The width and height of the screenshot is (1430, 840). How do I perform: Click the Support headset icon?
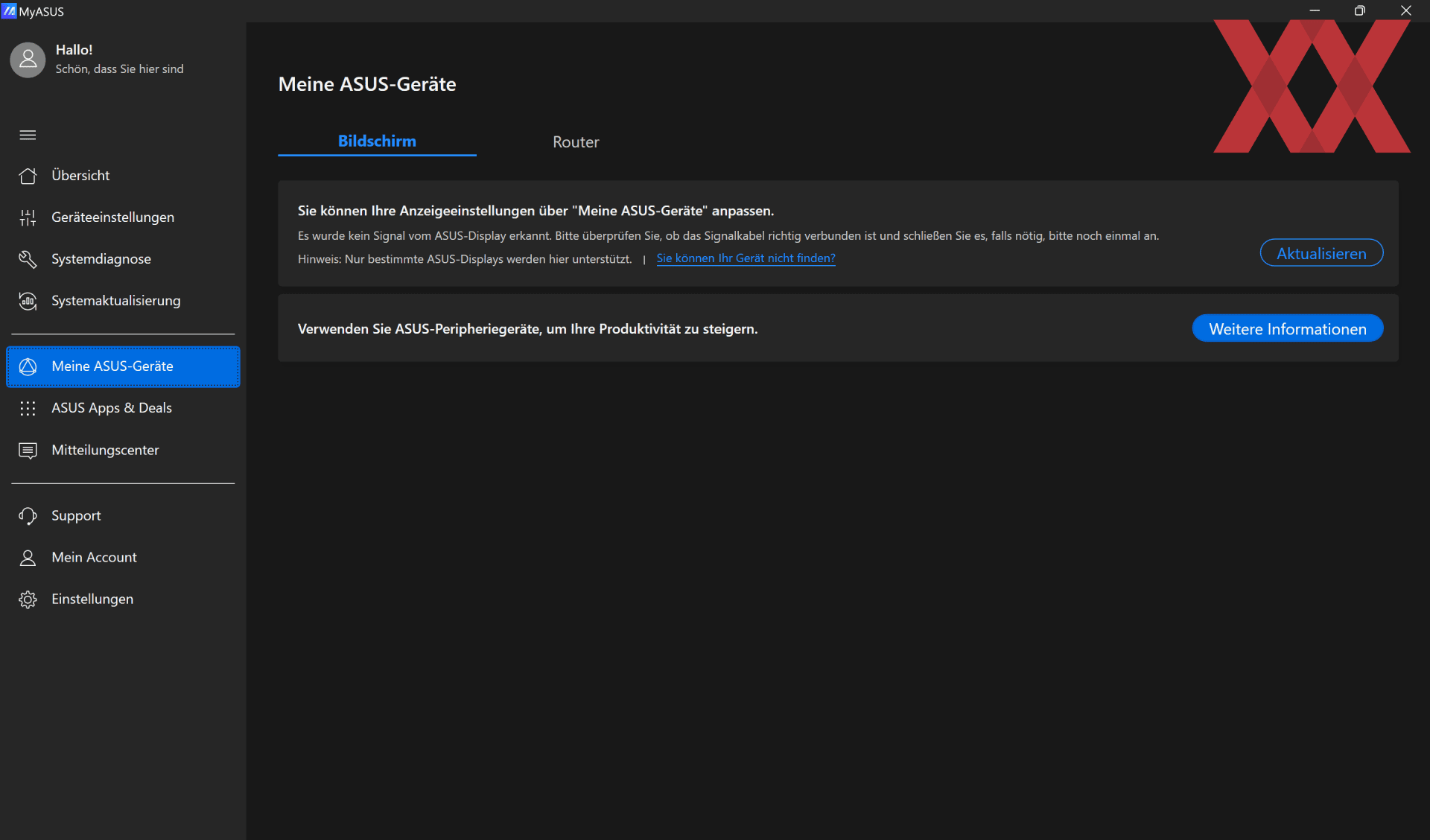[28, 516]
